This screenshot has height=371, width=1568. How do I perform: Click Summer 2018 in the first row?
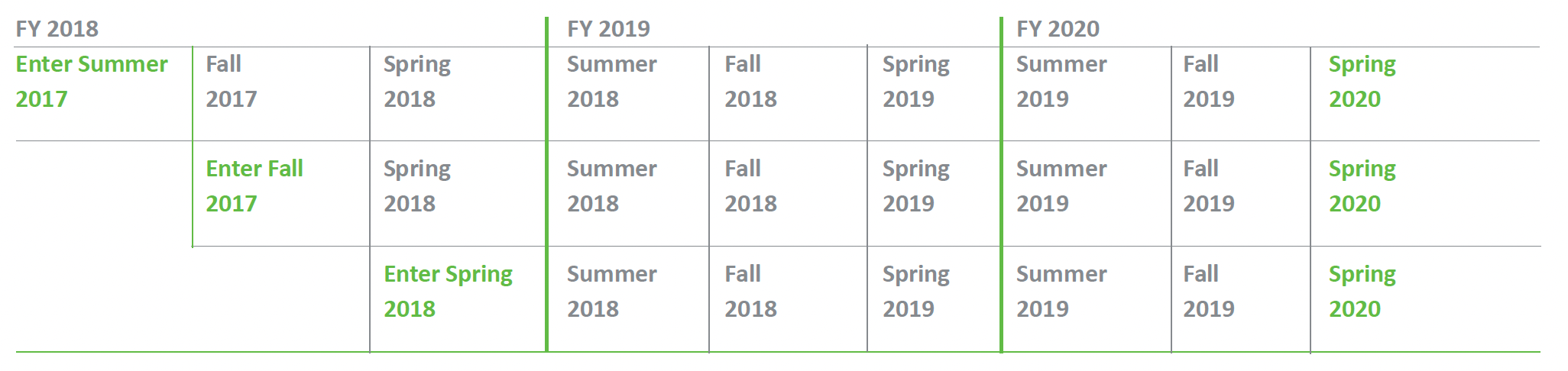(x=612, y=81)
